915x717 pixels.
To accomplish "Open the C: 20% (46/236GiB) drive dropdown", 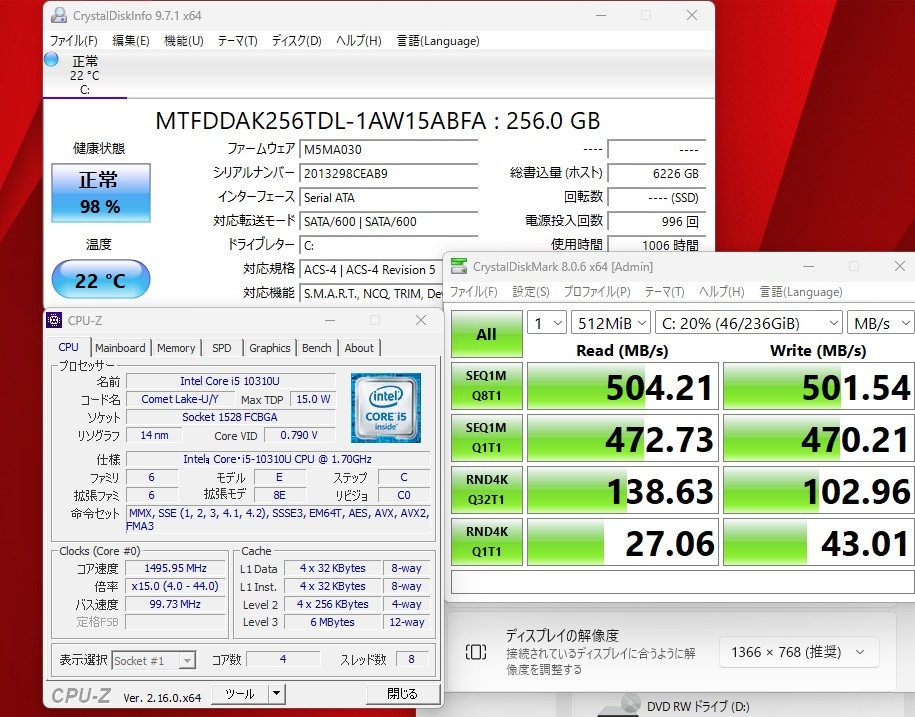I will coord(749,323).
